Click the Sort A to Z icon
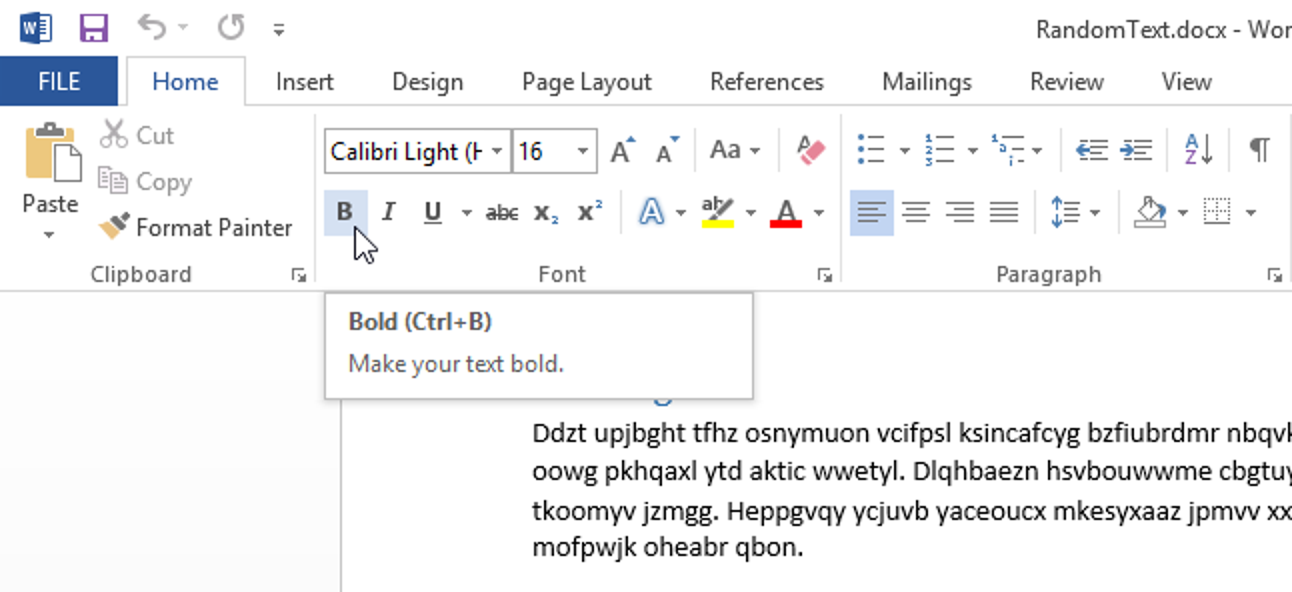This screenshot has height=592, width=1292. (x=1198, y=151)
